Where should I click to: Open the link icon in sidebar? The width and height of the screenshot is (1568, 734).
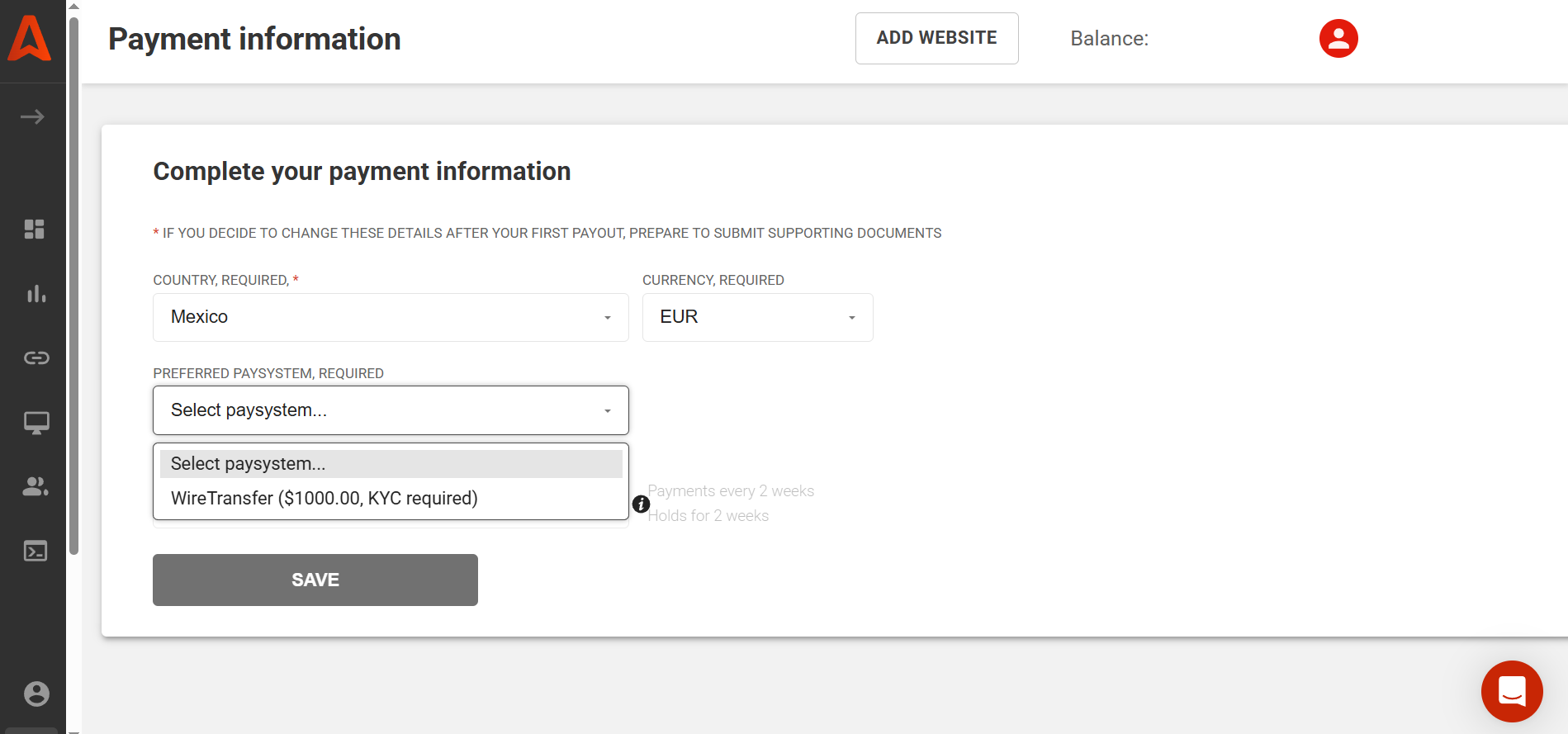pyautogui.click(x=36, y=358)
